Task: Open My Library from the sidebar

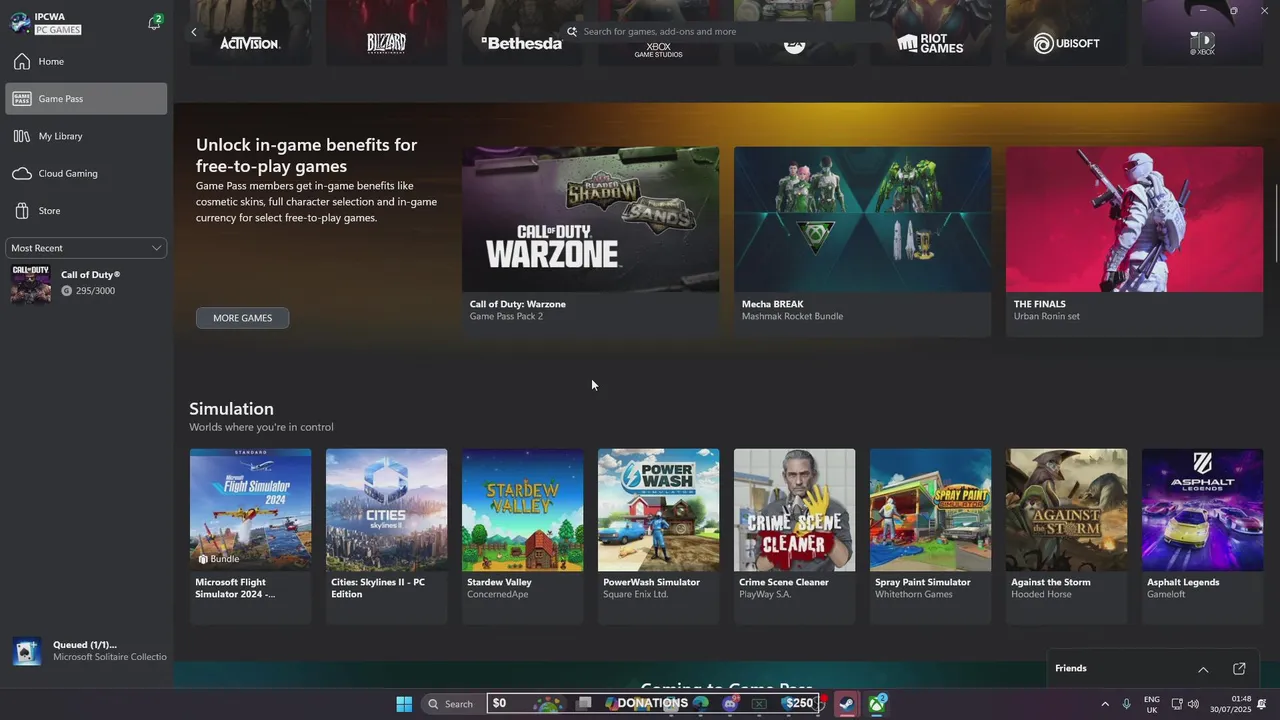Action: (86, 136)
